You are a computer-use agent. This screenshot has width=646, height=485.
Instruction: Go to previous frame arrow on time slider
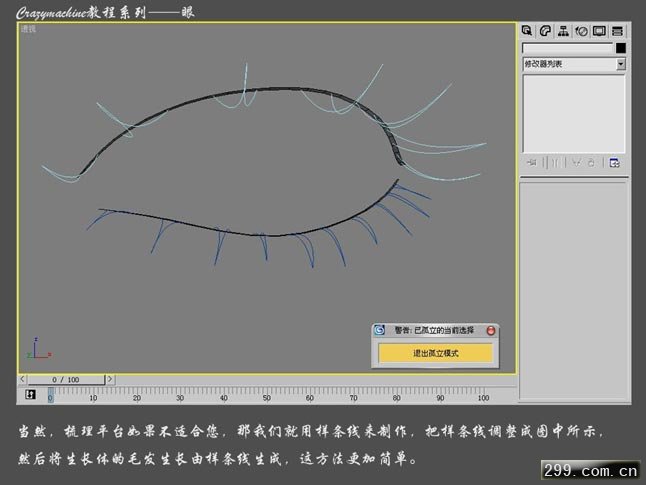pyautogui.click(x=22, y=379)
